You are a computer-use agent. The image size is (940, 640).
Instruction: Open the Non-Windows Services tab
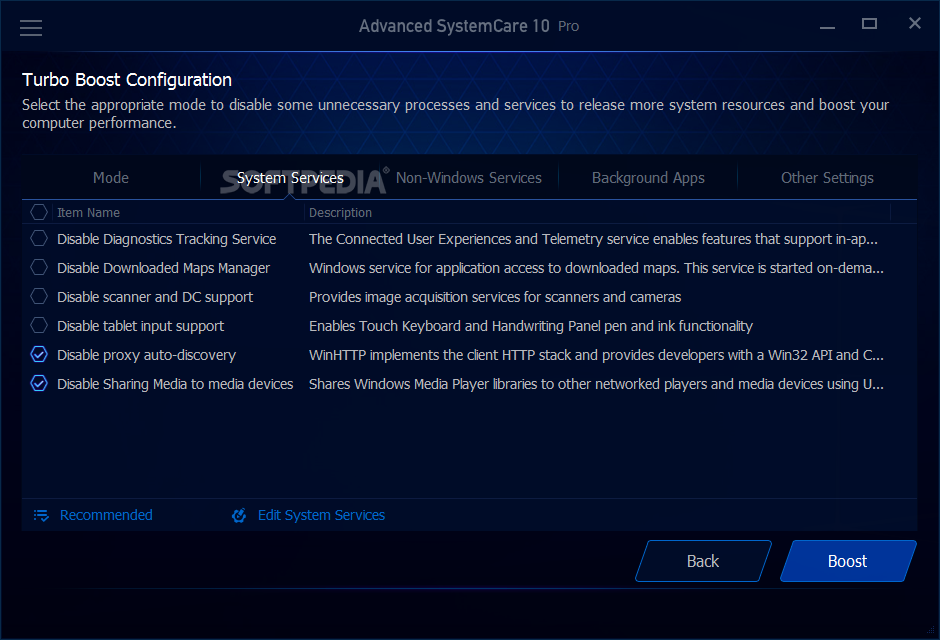click(x=469, y=178)
